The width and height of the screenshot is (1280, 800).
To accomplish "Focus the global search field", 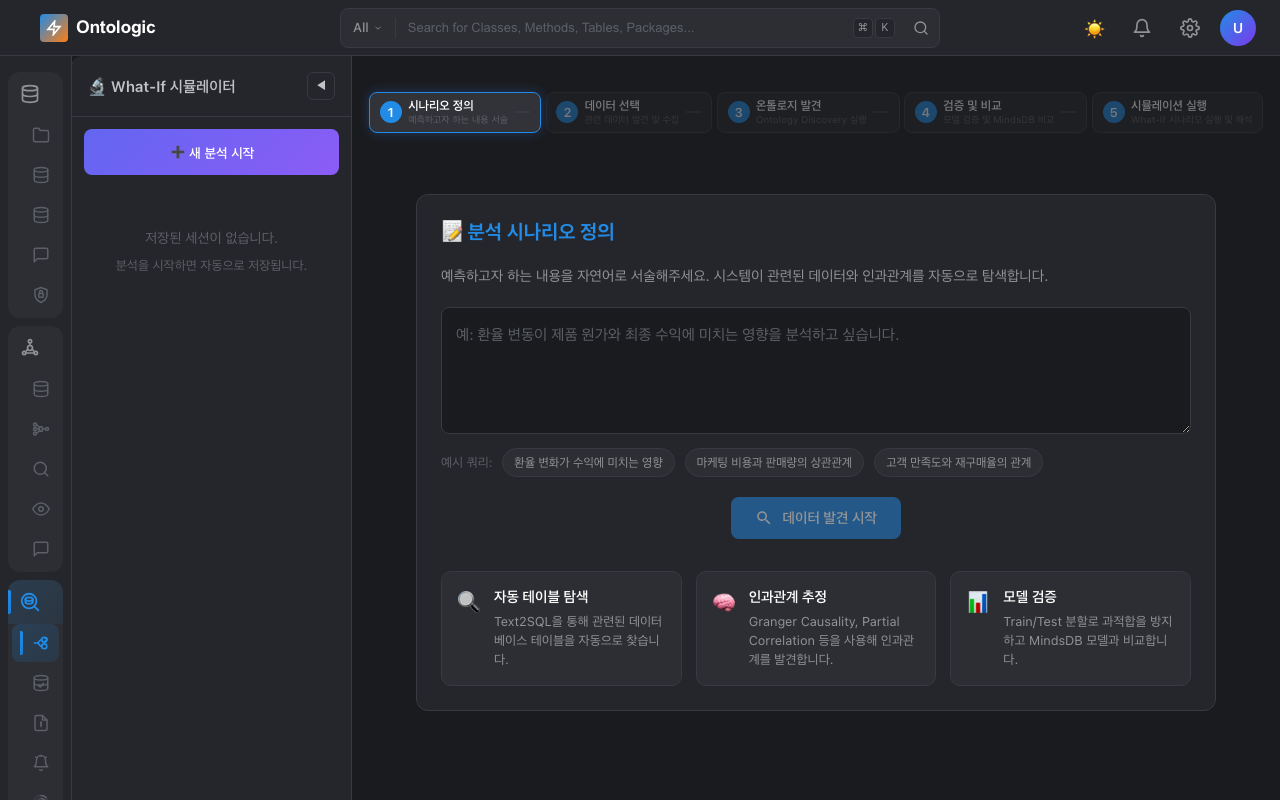I will pyautogui.click(x=625, y=28).
